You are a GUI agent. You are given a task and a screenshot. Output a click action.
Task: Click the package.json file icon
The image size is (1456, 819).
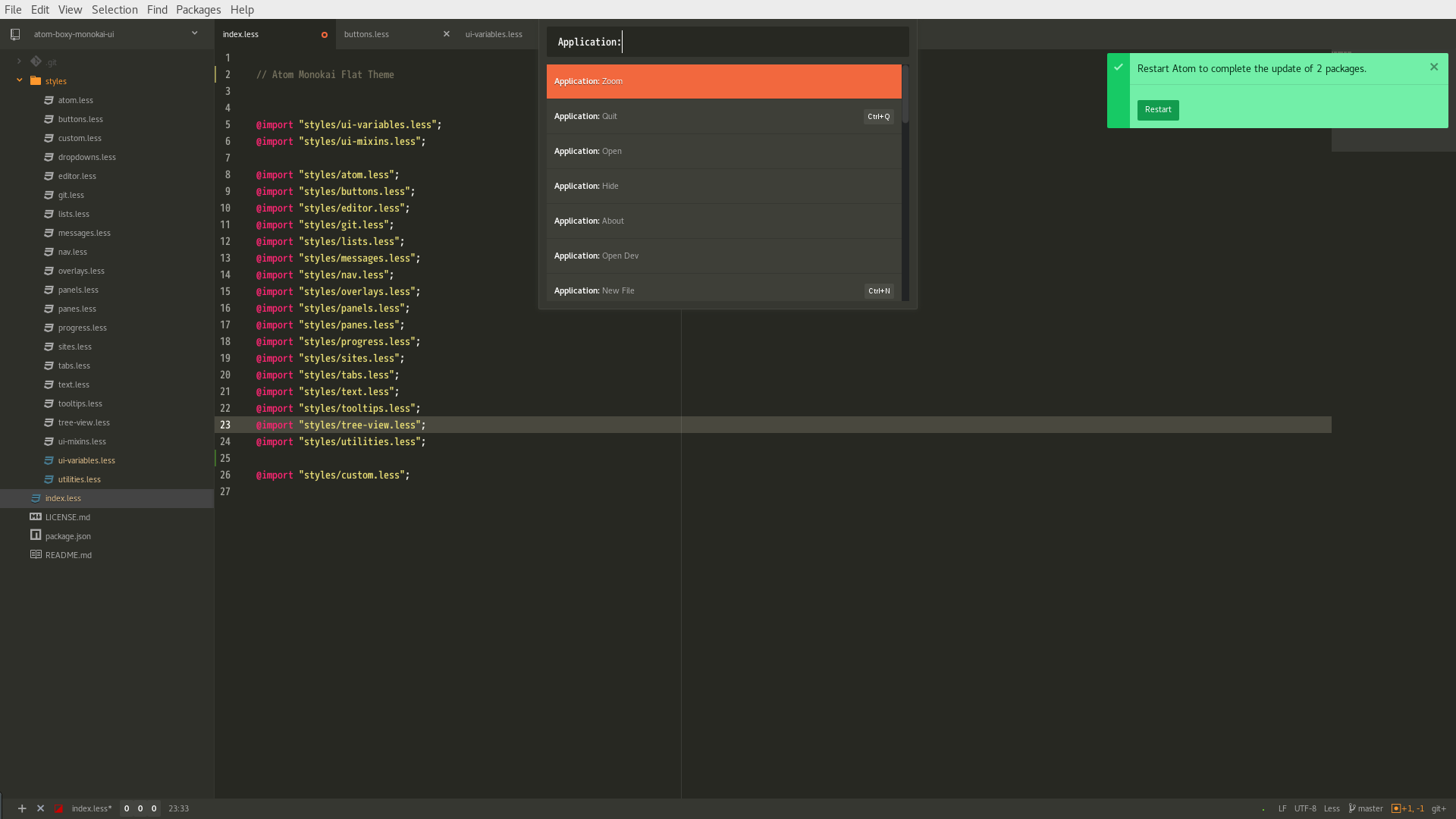point(36,535)
